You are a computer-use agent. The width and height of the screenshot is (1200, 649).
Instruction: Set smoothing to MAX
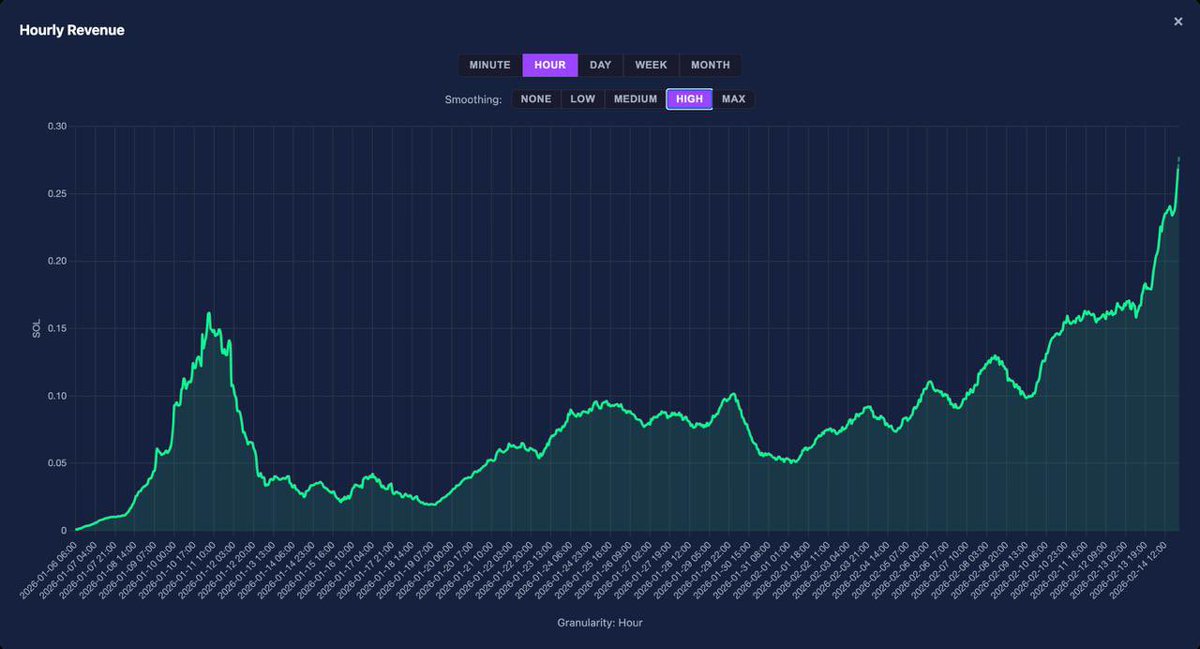tap(734, 99)
